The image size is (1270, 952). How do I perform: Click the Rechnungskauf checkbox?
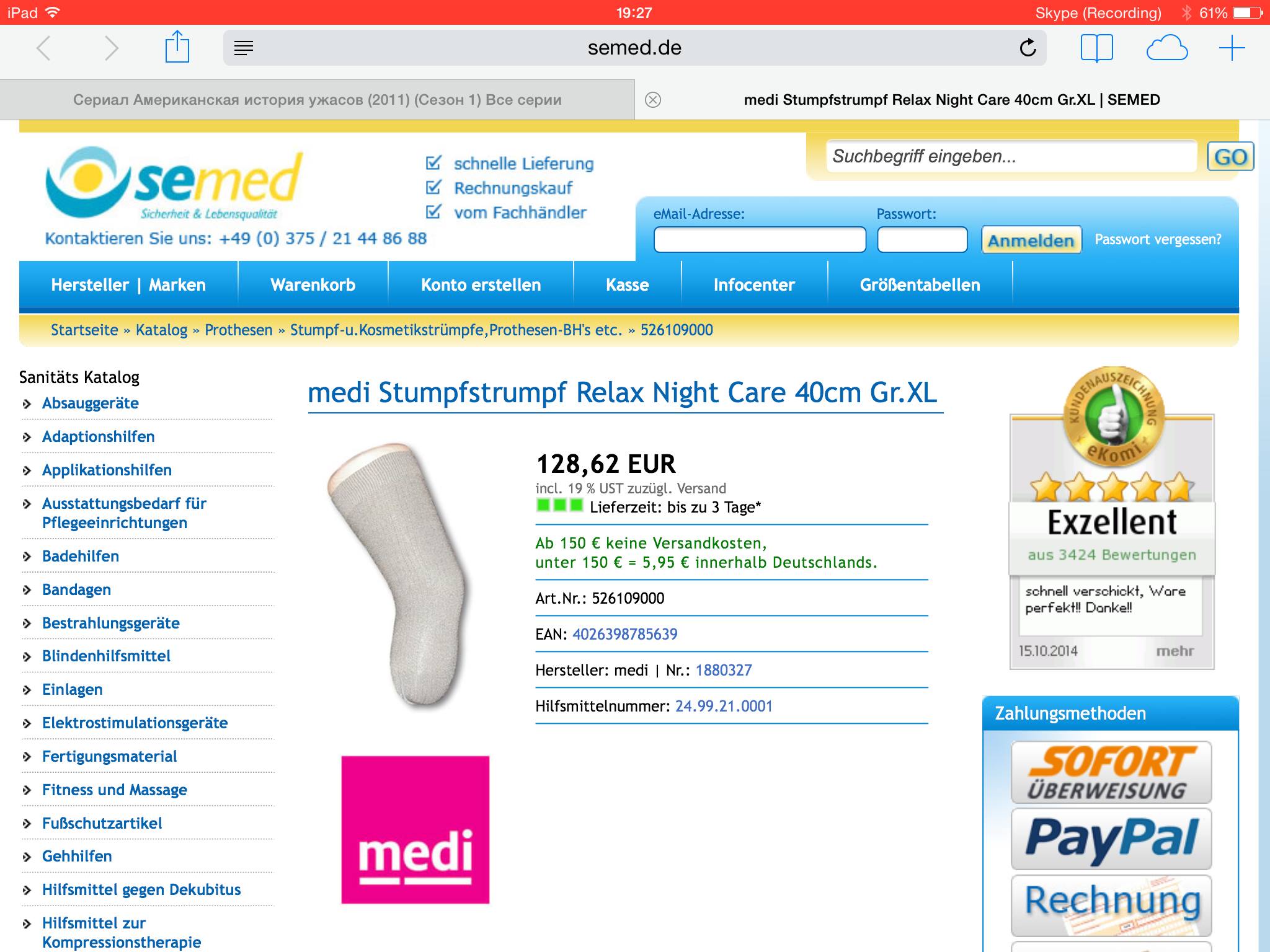[x=433, y=187]
